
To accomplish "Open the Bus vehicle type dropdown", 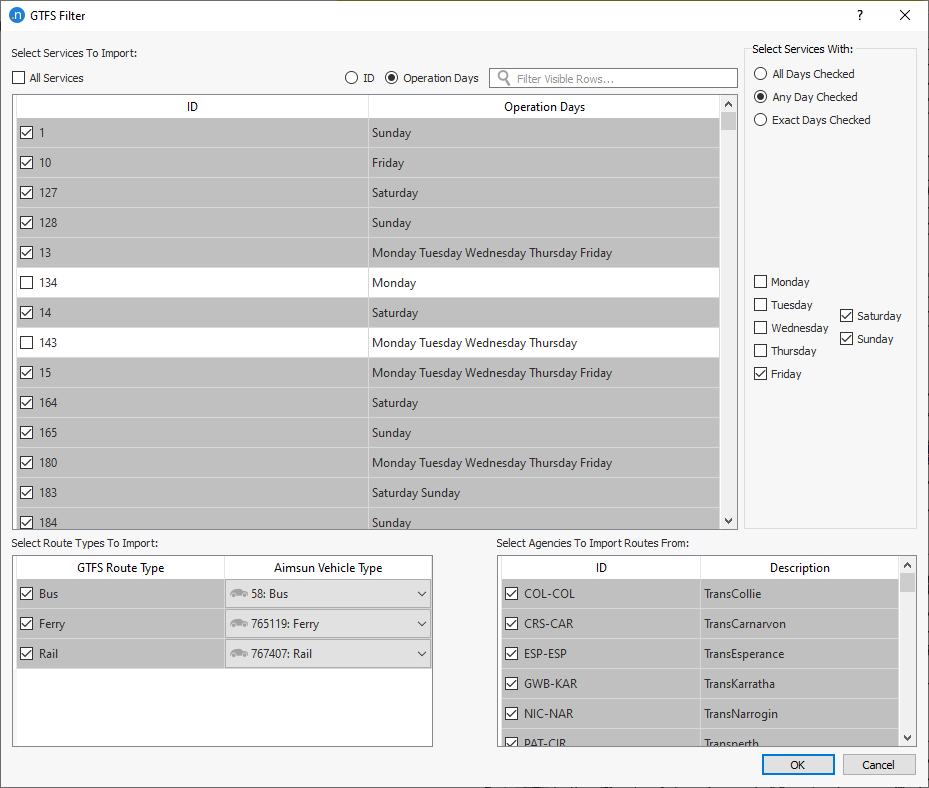I will coord(421,593).
